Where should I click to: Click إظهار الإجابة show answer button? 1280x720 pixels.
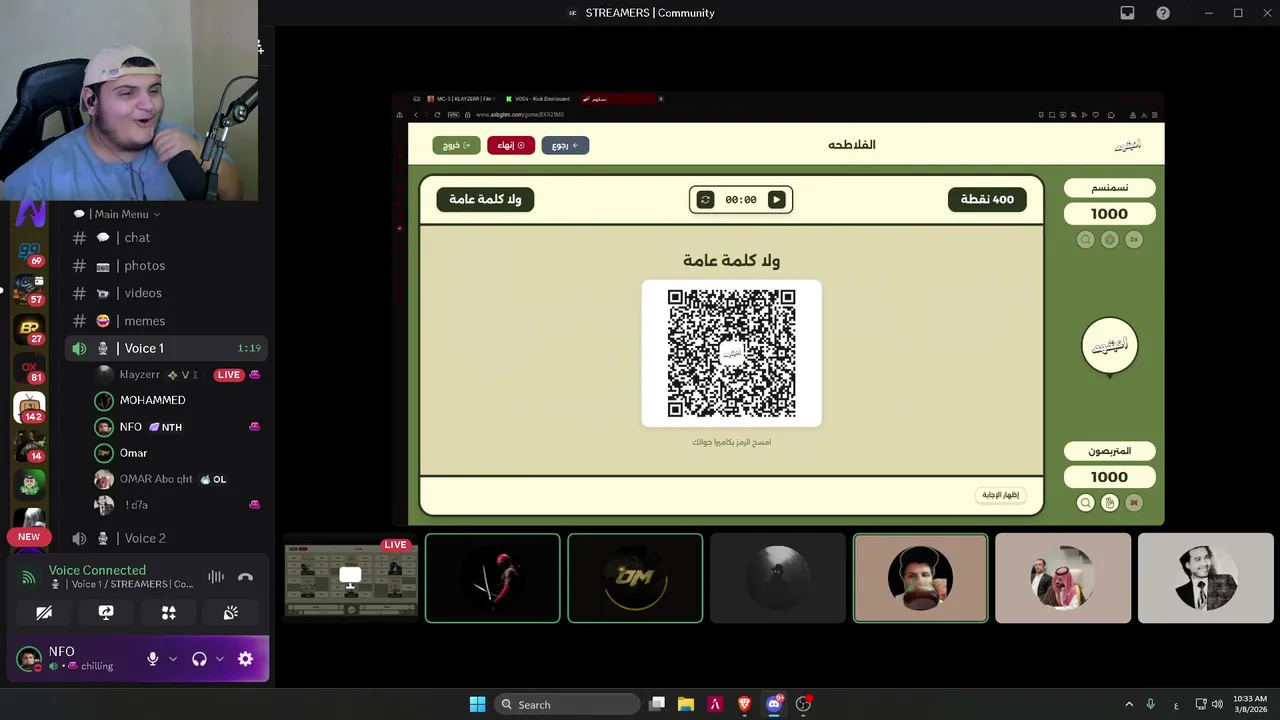click(1000, 495)
